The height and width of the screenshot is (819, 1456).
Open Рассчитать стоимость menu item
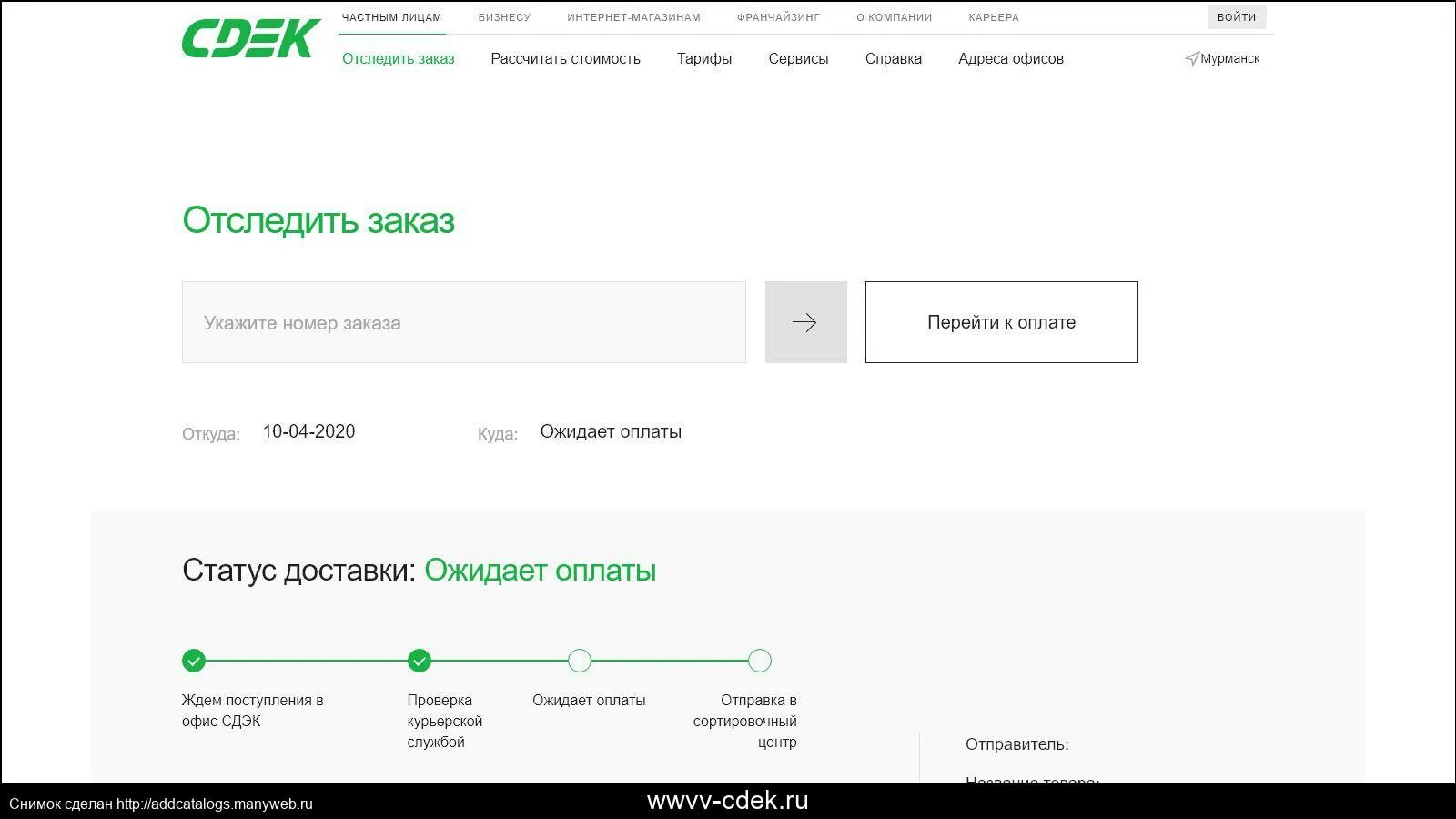(566, 58)
